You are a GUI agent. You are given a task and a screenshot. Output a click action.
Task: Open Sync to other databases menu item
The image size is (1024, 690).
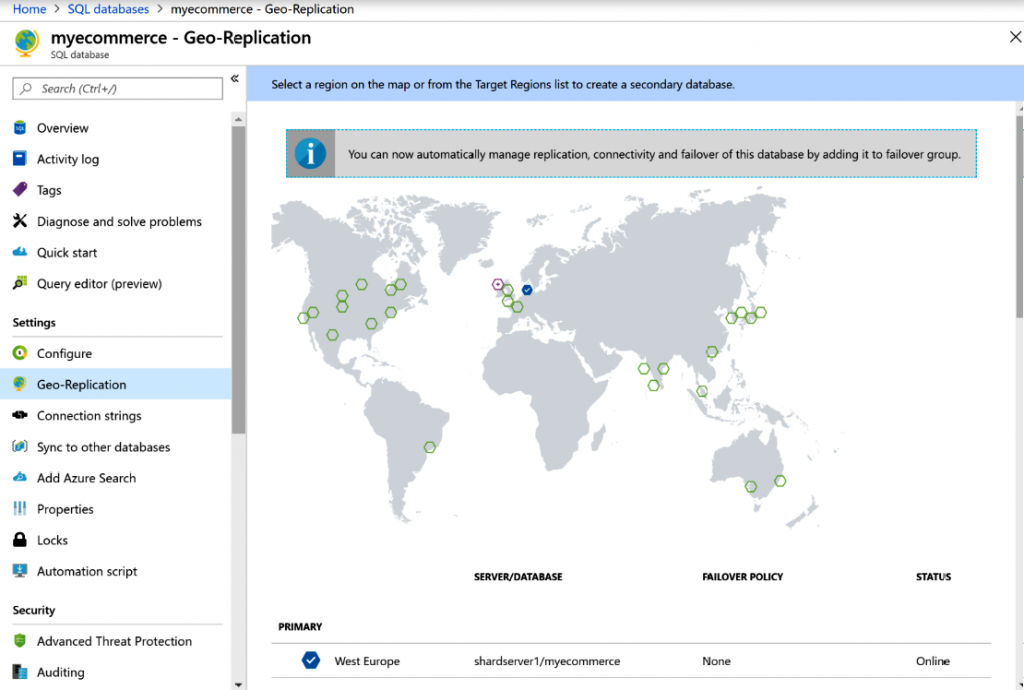pyautogui.click(x=103, y=447)
